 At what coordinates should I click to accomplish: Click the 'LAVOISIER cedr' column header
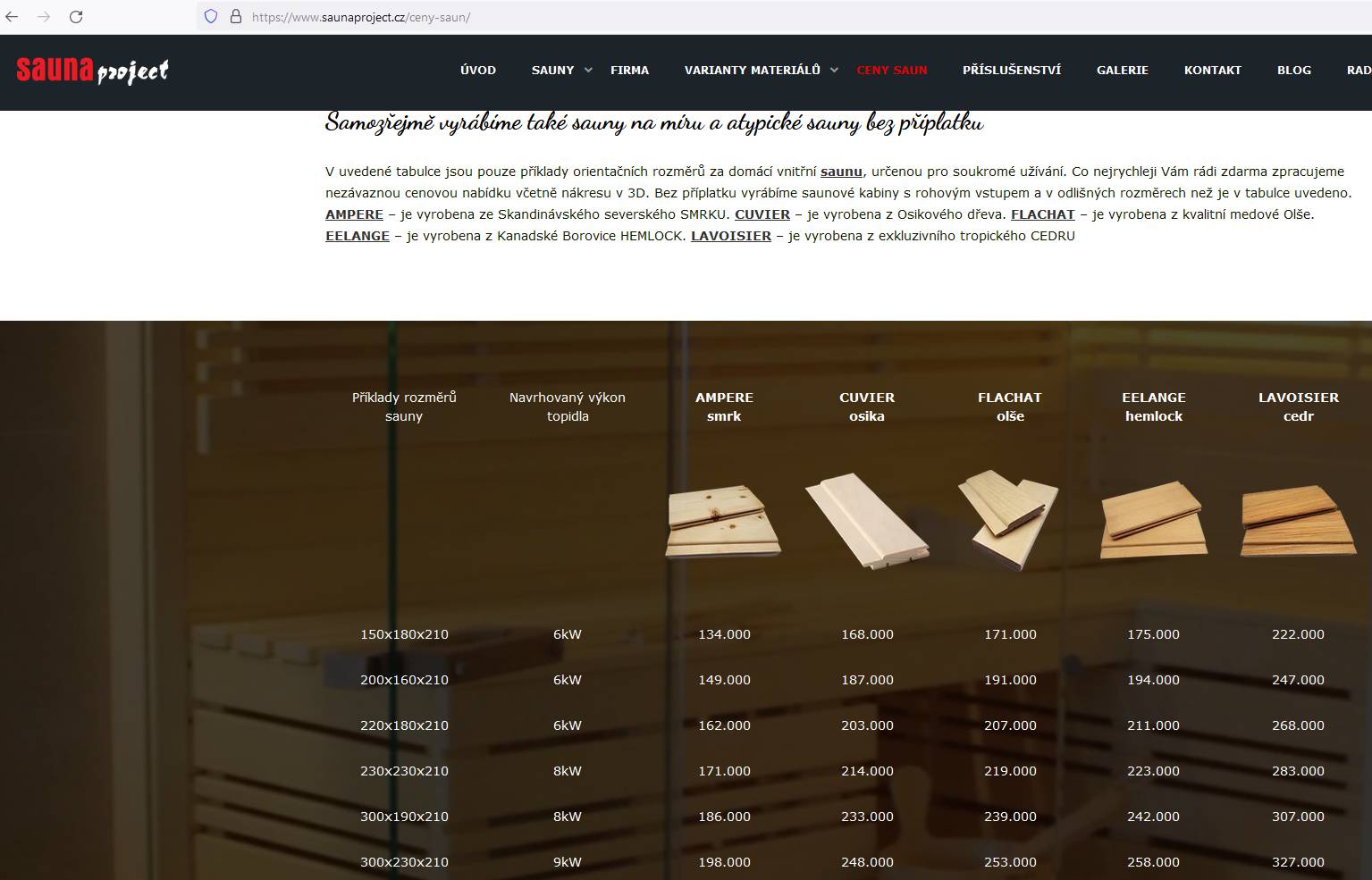[x=1299, y=406]
